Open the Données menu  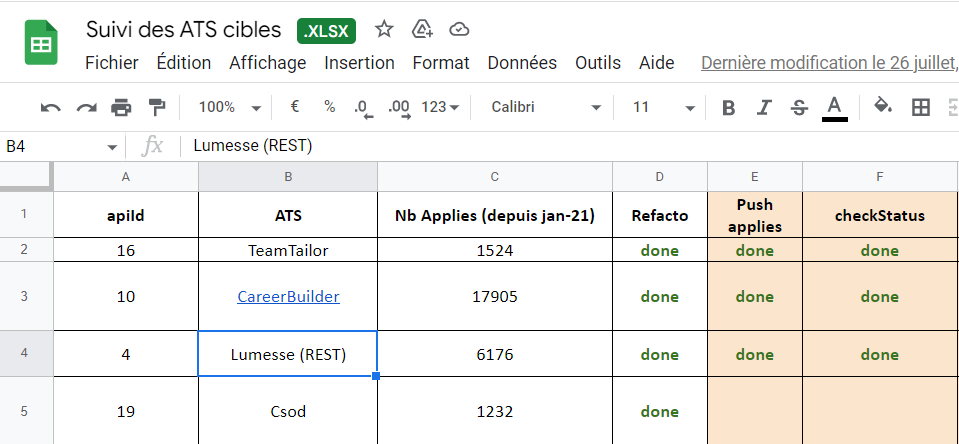click(522, 63)
